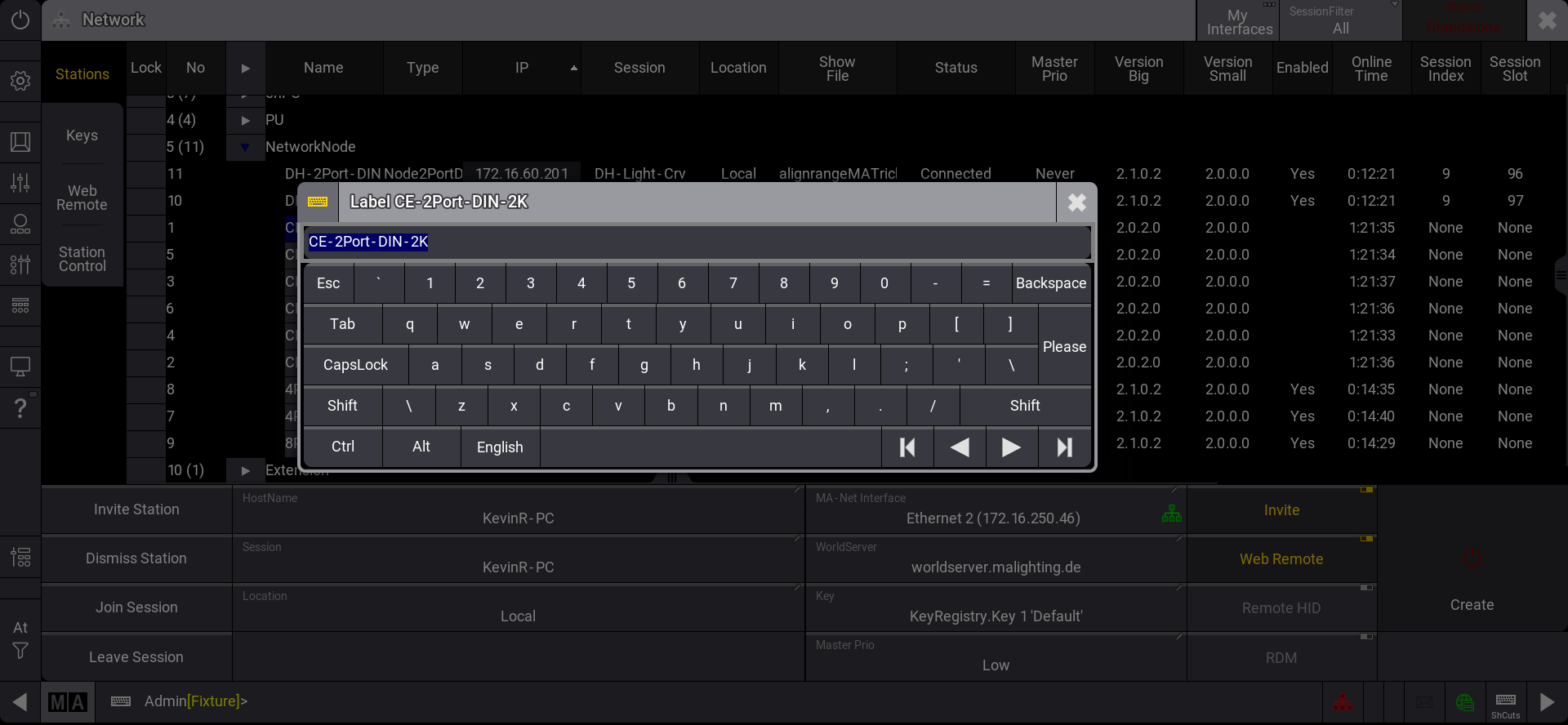Toggle the CapsLock key

point(355,365)
